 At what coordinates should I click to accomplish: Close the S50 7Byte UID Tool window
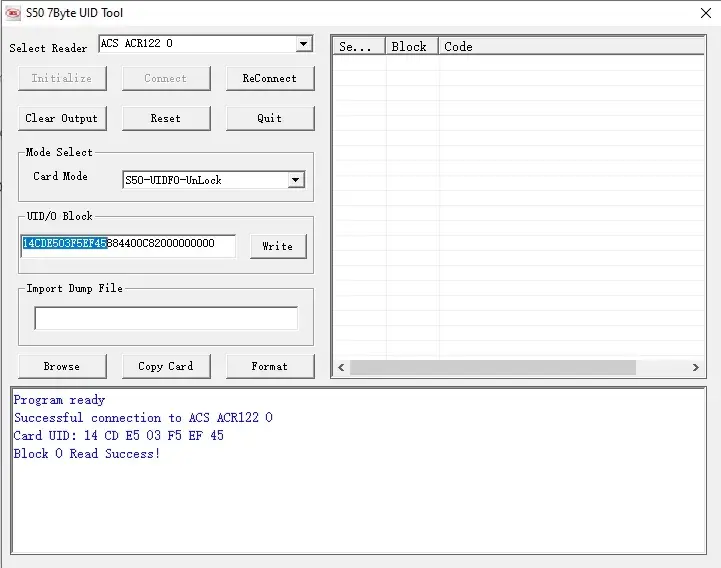point(704,13)
